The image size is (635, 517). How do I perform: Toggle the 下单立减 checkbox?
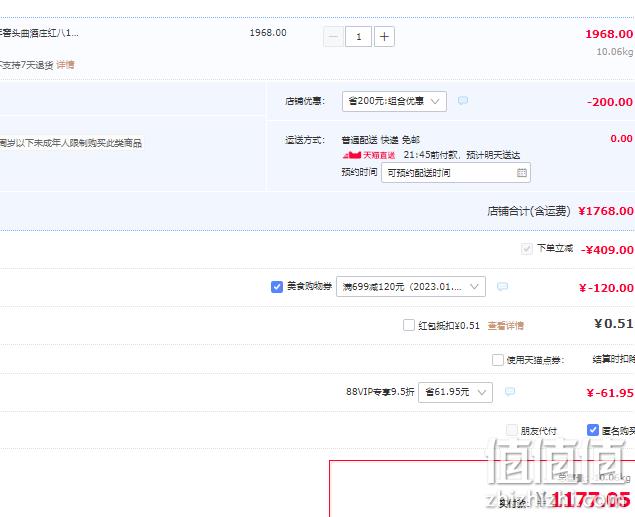coord(526,248)
